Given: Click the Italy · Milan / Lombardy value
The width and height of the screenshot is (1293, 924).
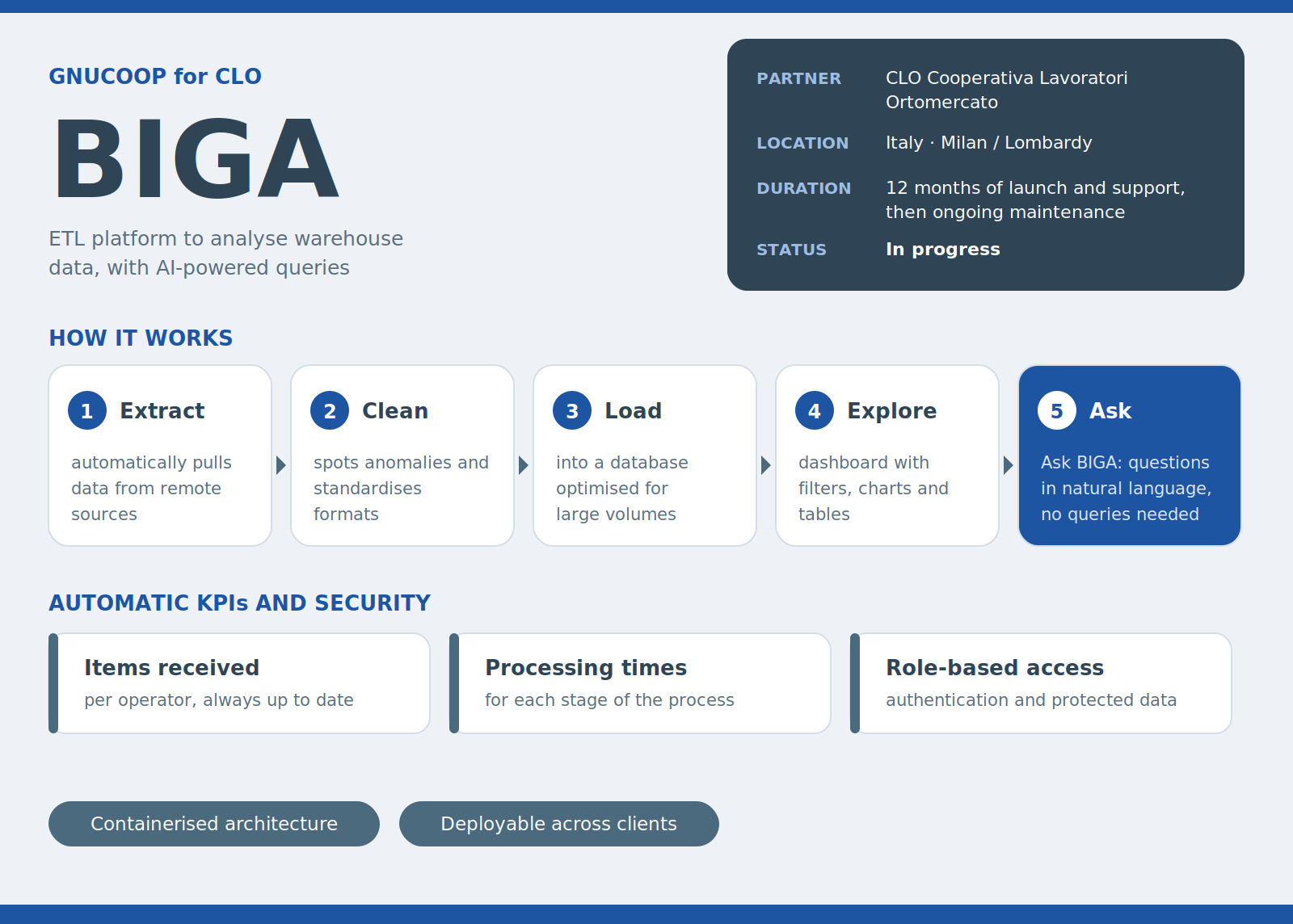Looking at the screenshot, I should click(989, 143).
